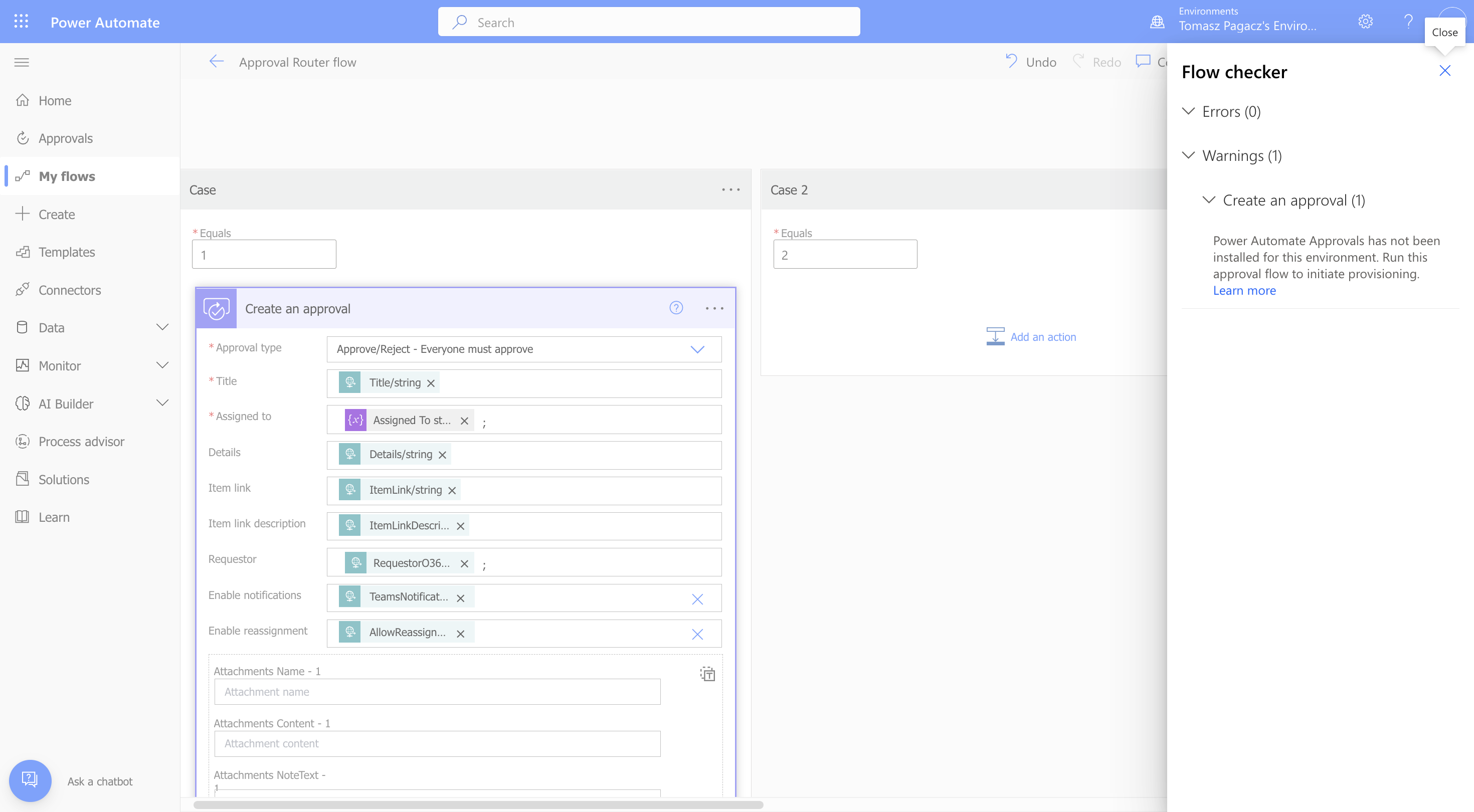
Task: Open the Help question mark icon
Action: (x=1408, y=22)
